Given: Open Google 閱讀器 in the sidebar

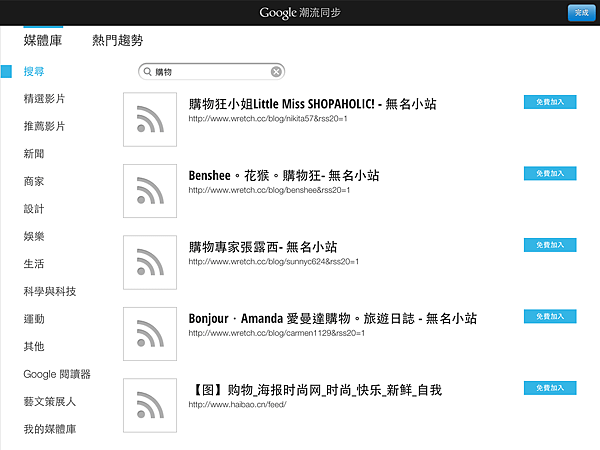Looking at the screenshot, I should tap(57, 374).
